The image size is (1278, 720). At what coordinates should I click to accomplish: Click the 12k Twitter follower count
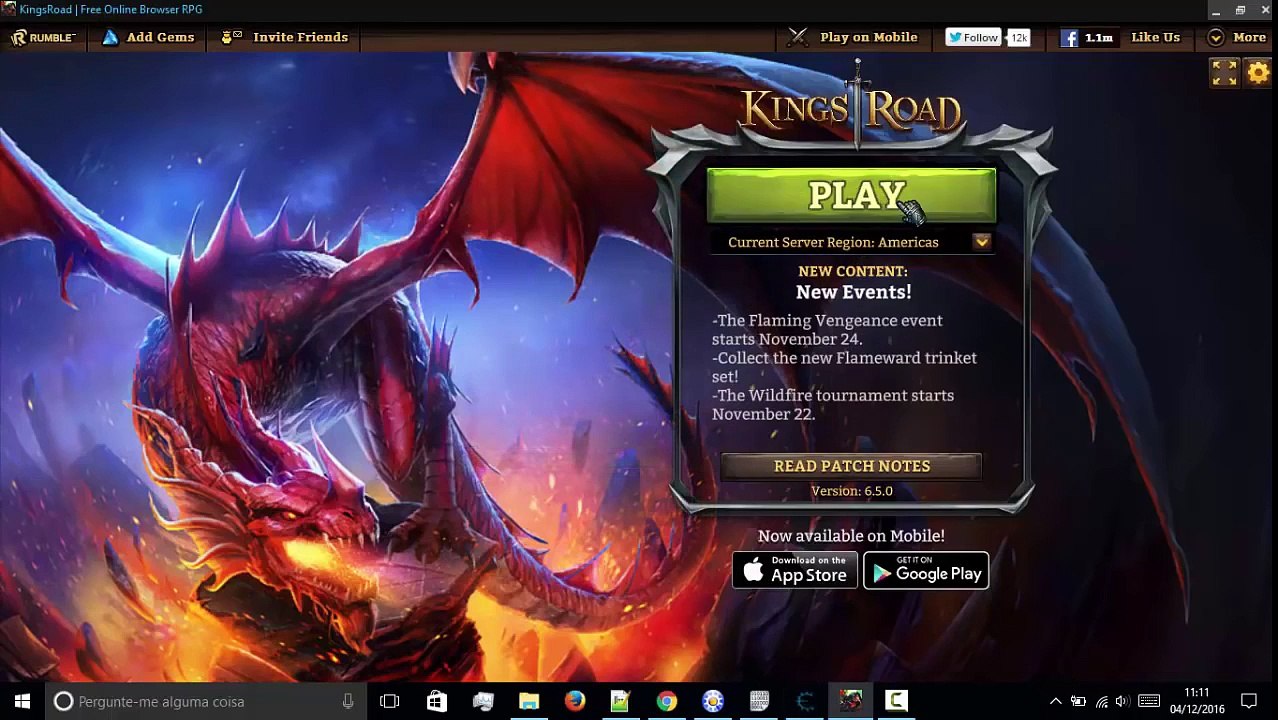pyautogui.click(x=1018, y=38)
